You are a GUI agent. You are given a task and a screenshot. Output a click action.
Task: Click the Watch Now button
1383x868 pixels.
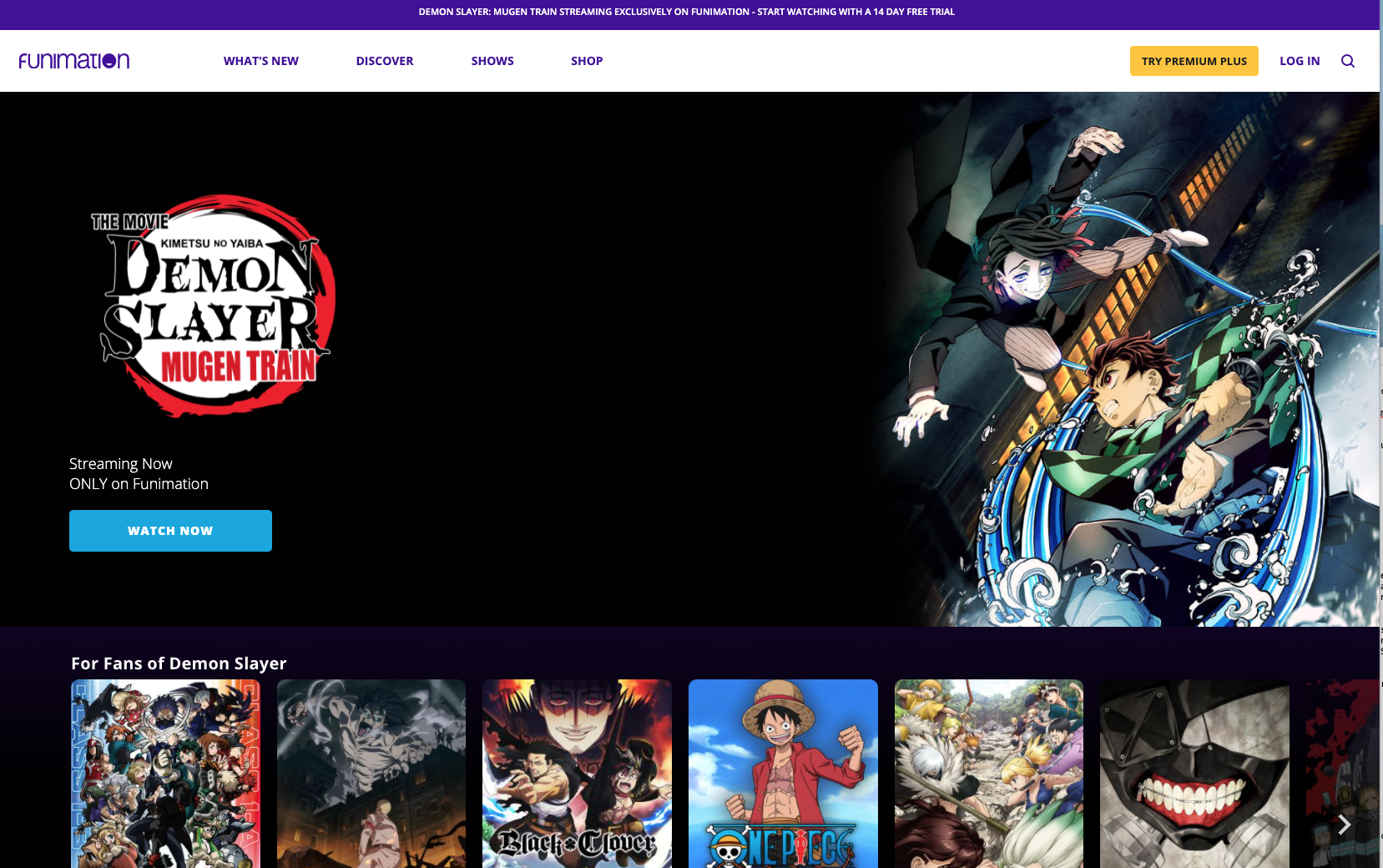click(170, 531)
